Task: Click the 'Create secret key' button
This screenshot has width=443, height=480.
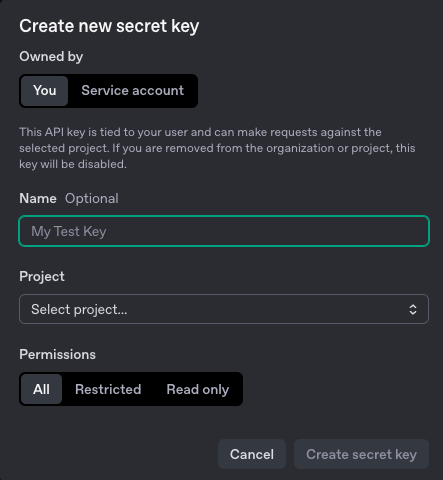Action: [361, 454]
